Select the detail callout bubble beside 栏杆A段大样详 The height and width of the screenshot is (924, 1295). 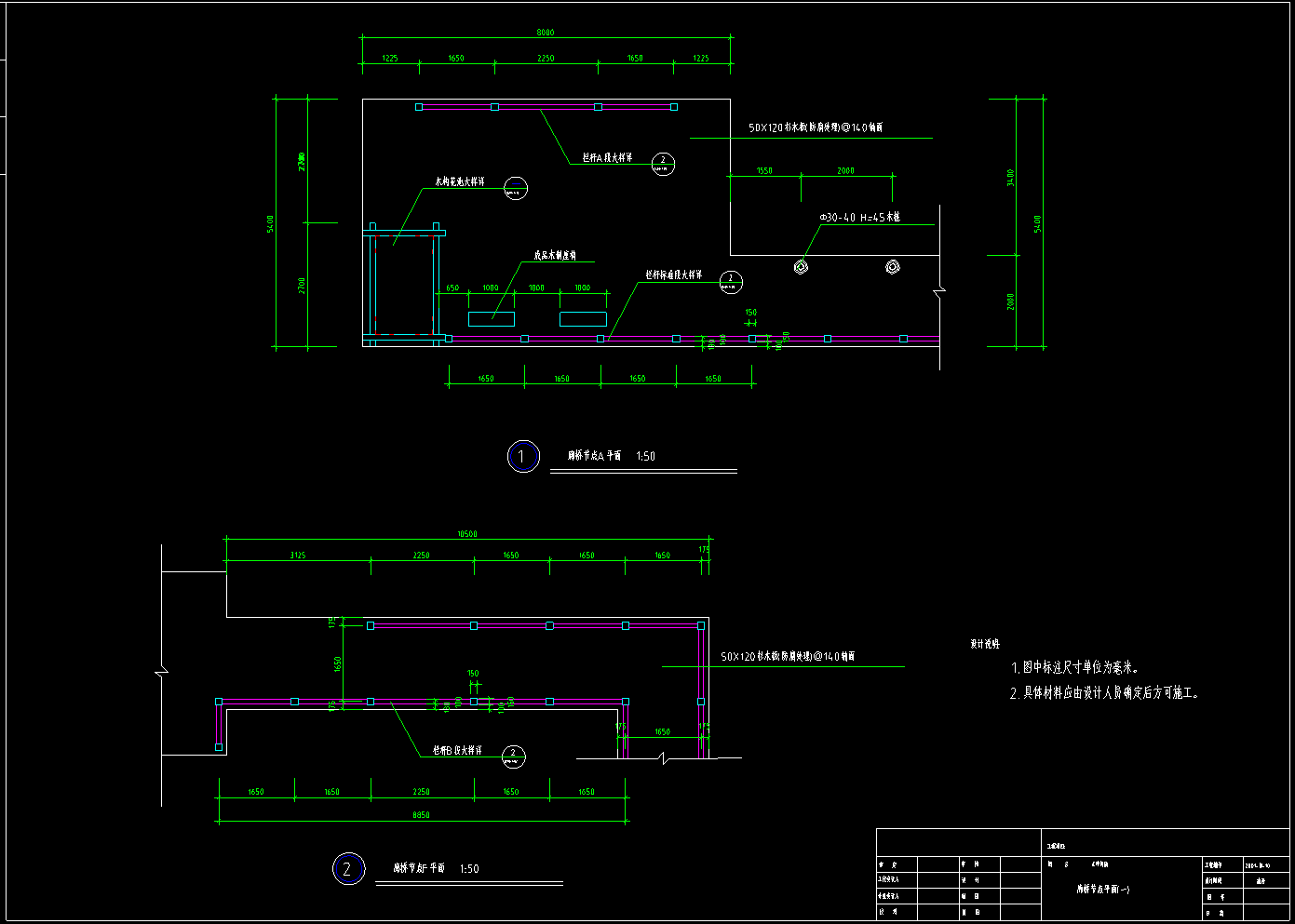tap(663, 165)
